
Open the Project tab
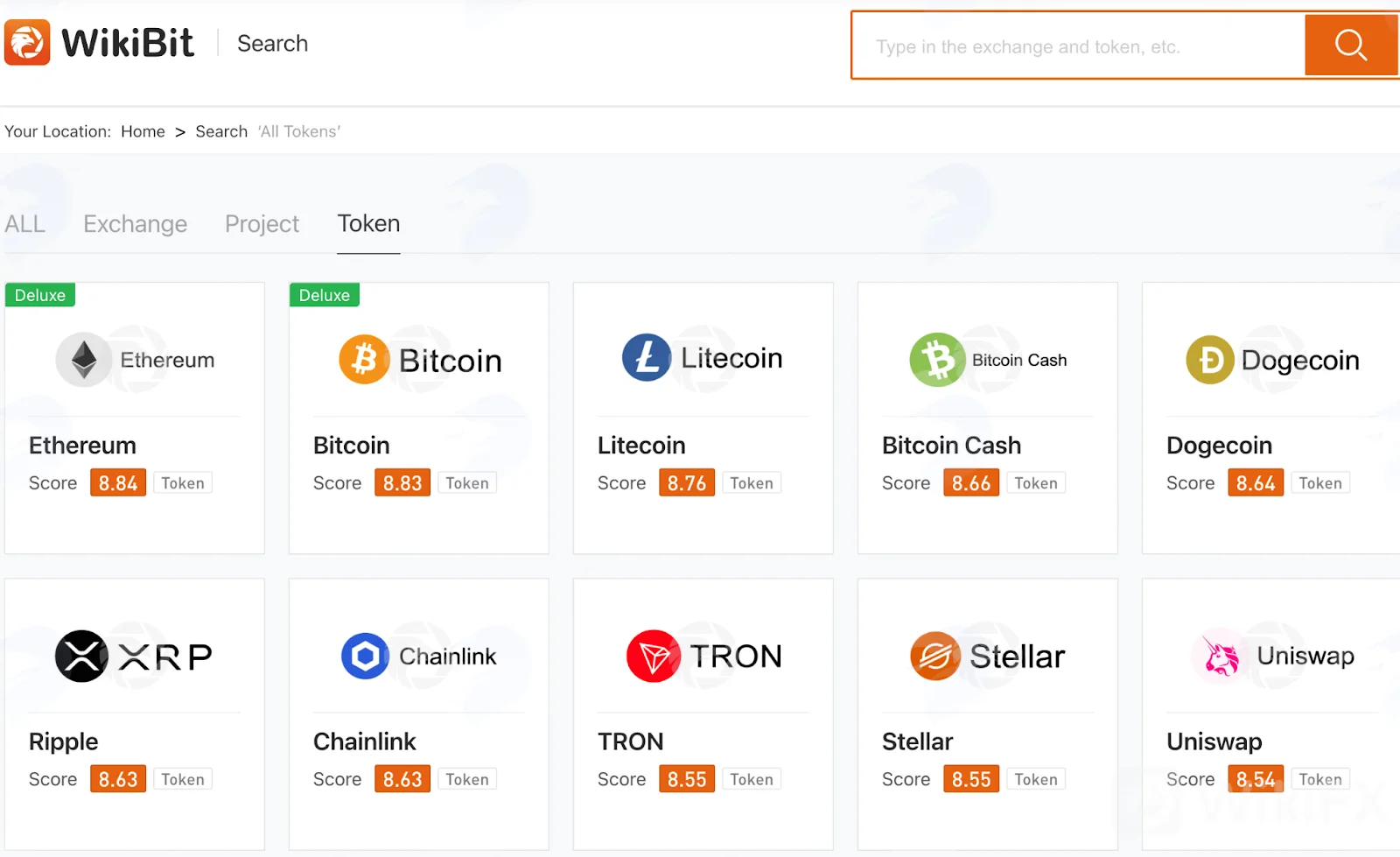[262, 224]
